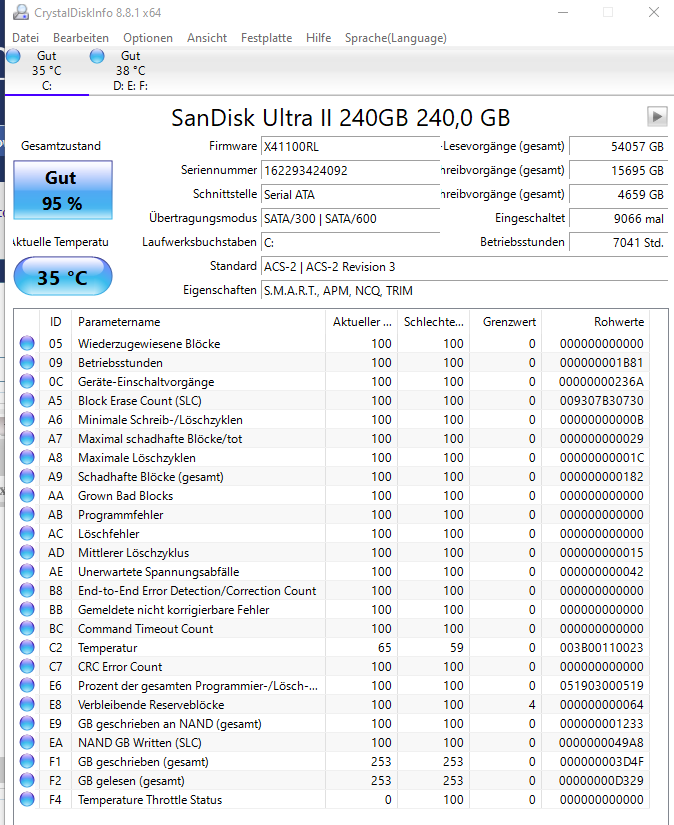Click status orb for Gemeldete nicht korrigierbare Fehler

[x=27, y=609]
